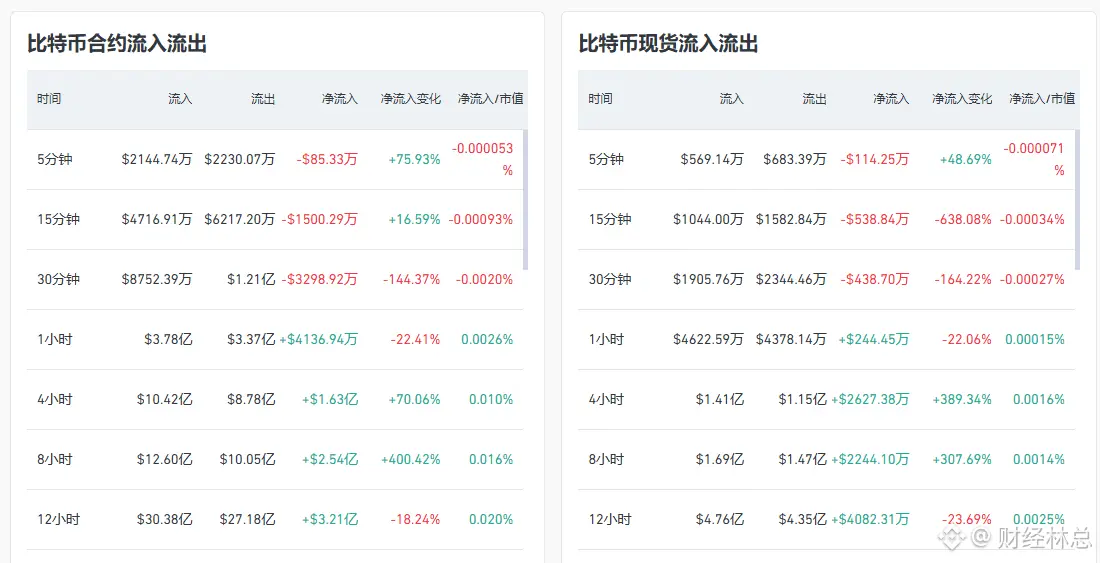Click the 比特币现货 table vertical scrollbar
1100x563 pixels.
coord(1078,200)
